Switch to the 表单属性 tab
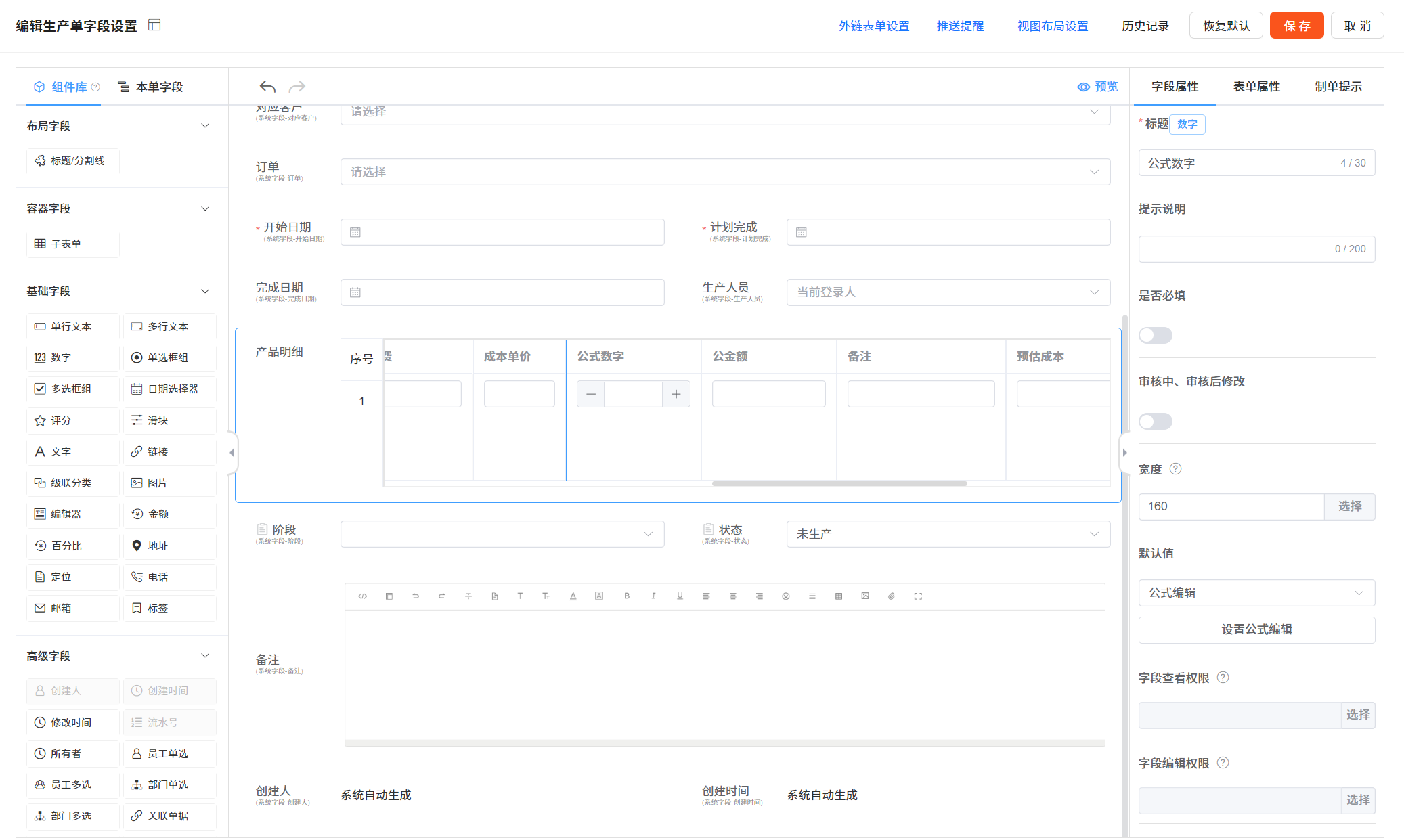The height and width of the screenshot is (840, 1404). [x=1256, y=87]
